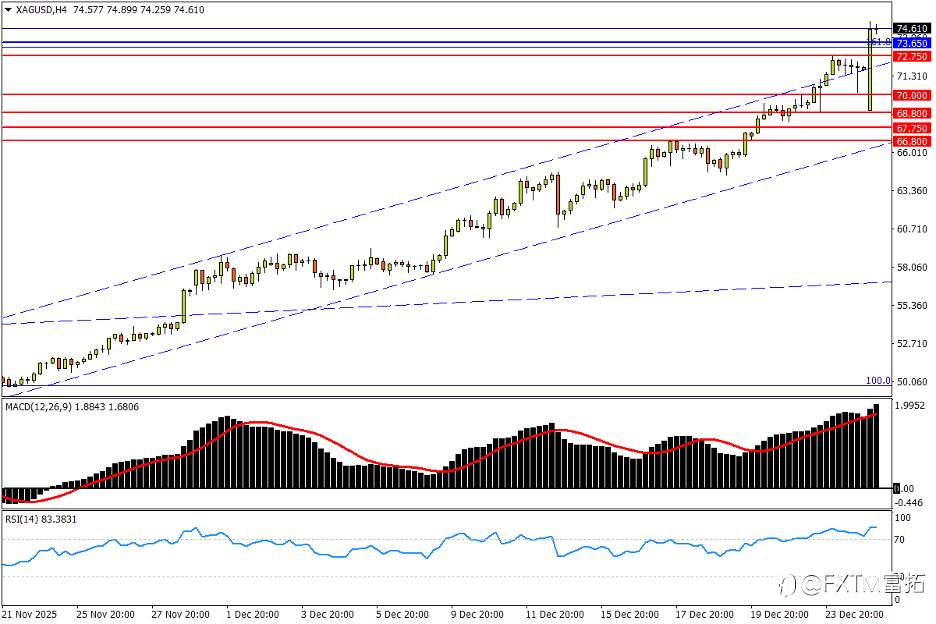Select the red level label 68.800
Viewport: 936px width, 624px height.
click(912, 113)
